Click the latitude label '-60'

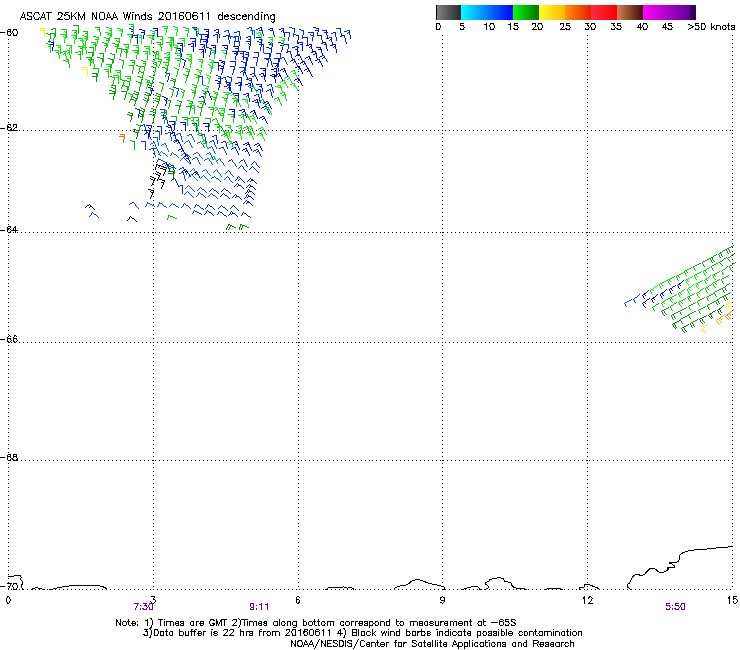click(10, 33)
